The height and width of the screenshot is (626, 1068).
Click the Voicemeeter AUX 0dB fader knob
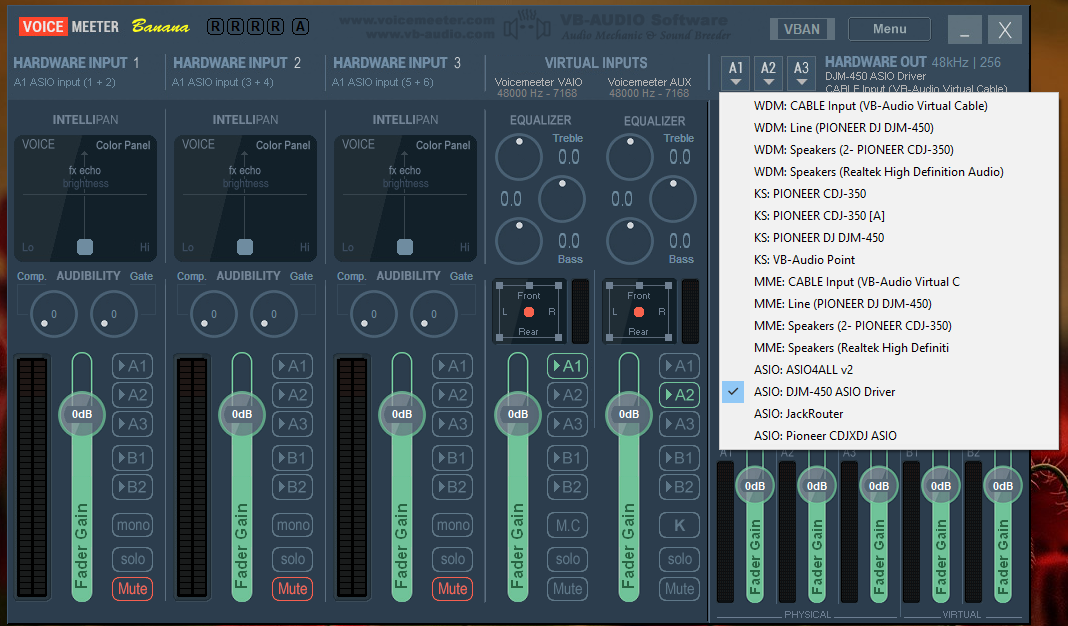coord(629,414)
